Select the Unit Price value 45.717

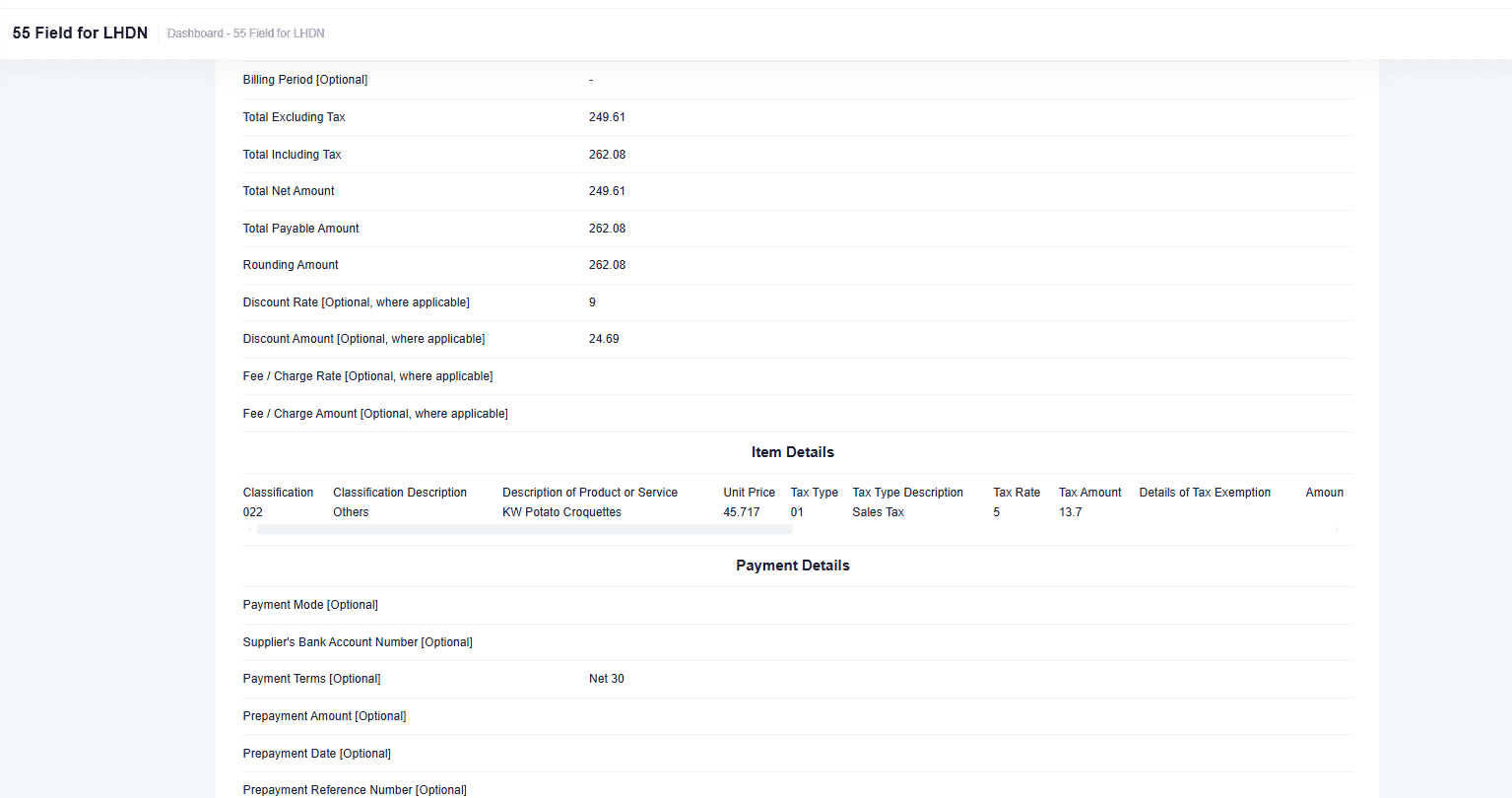pyautogui.click(x=741, y=512)
